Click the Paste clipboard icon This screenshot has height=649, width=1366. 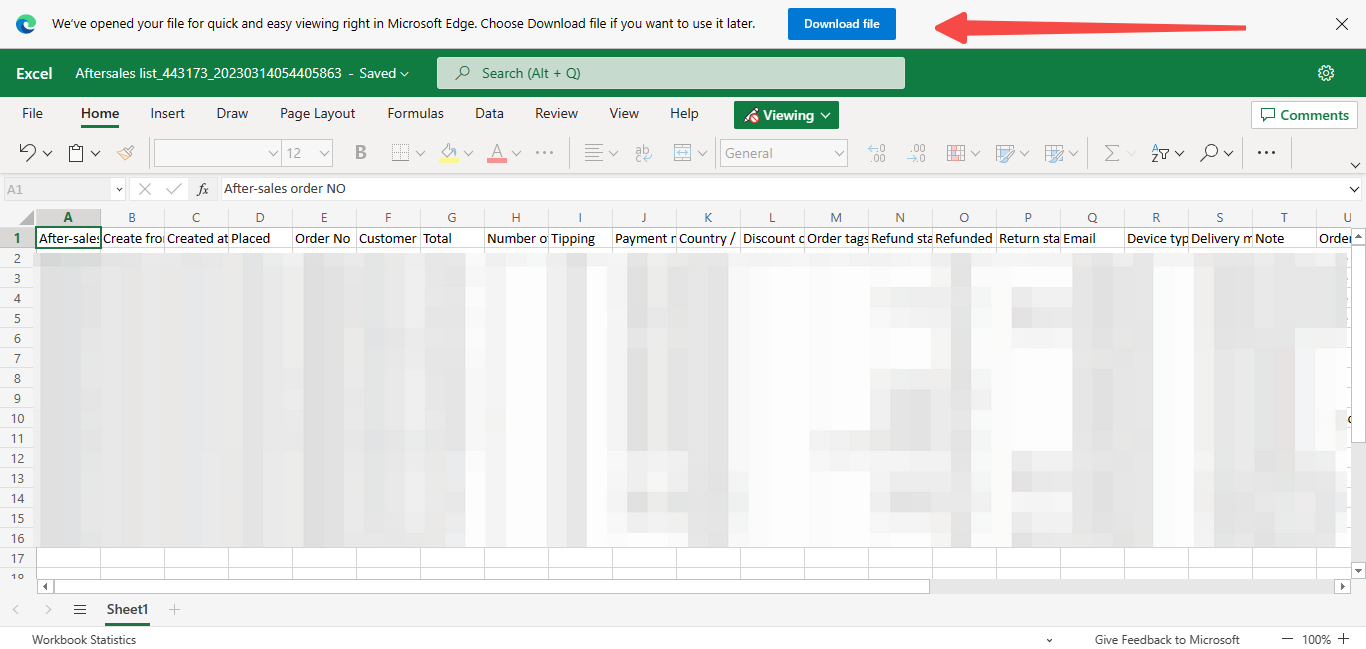[75, 153]
